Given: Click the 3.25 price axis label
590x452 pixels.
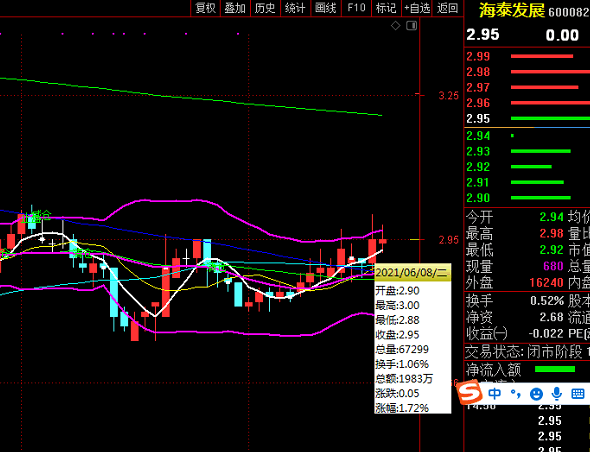Looking at the screenshot, I should pos(449,96).
